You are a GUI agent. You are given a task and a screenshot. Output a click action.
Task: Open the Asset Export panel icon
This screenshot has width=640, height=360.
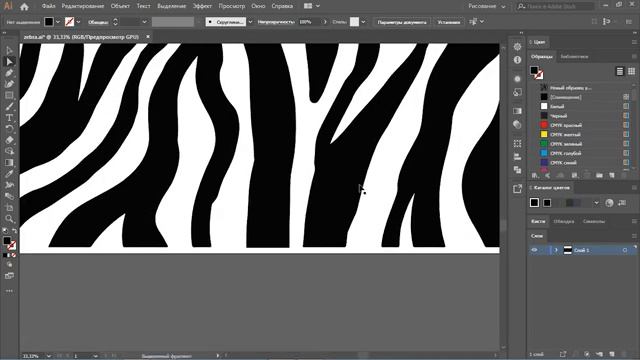click(x=518, y=189)
